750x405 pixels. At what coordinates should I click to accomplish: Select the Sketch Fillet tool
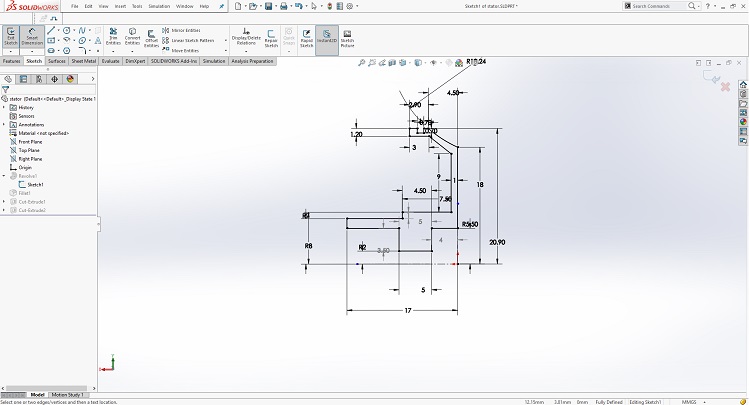(x=82, y=50)
